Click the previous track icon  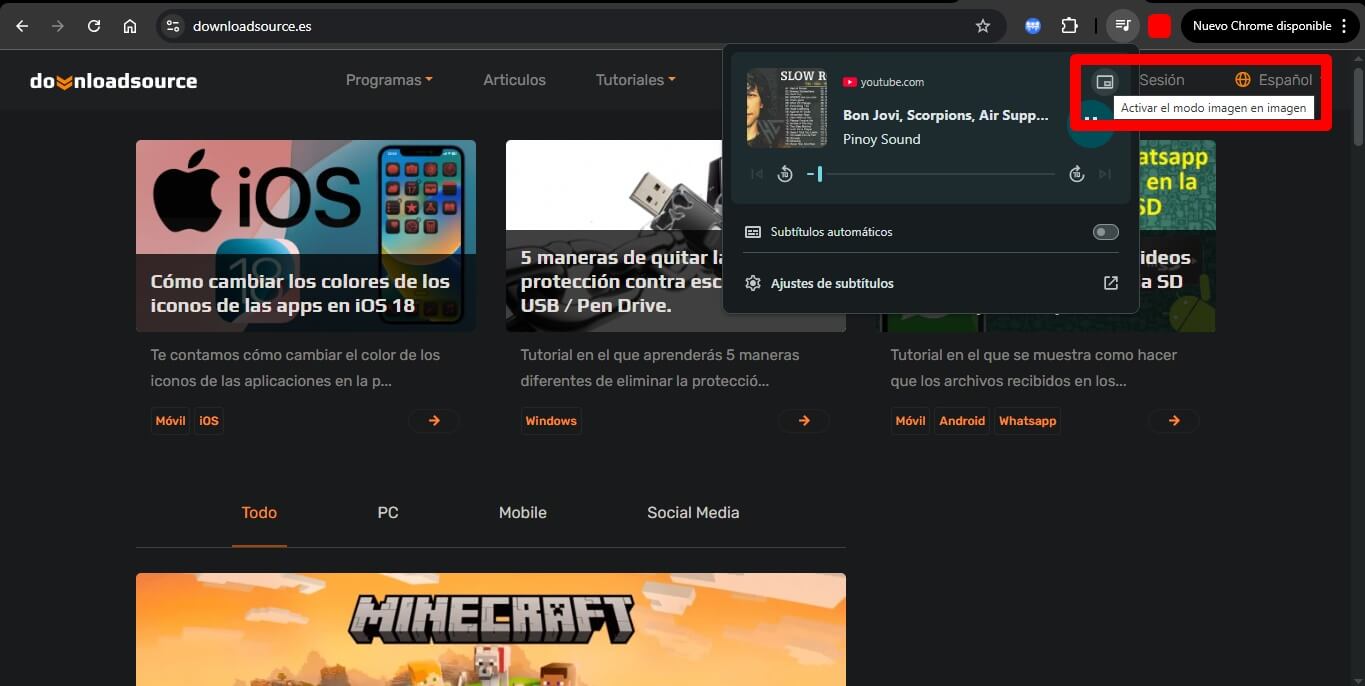tap(757, 174)
